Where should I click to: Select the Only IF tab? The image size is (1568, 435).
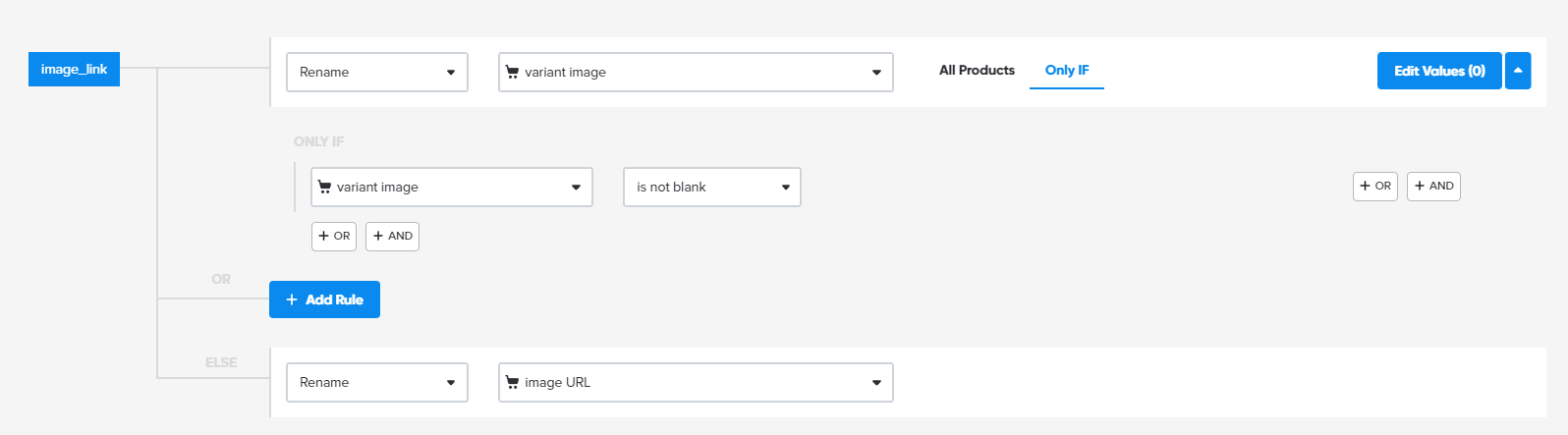(1067, 70)
